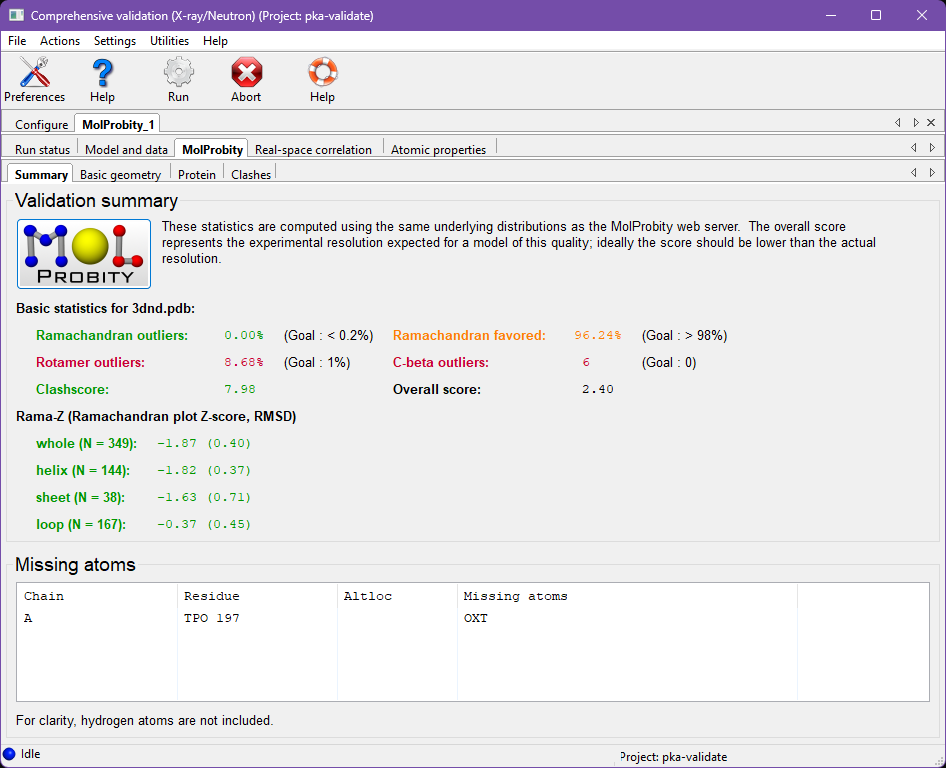946x768 pixels.
Task: Open the Utilities menu
Action: (169, 41)
